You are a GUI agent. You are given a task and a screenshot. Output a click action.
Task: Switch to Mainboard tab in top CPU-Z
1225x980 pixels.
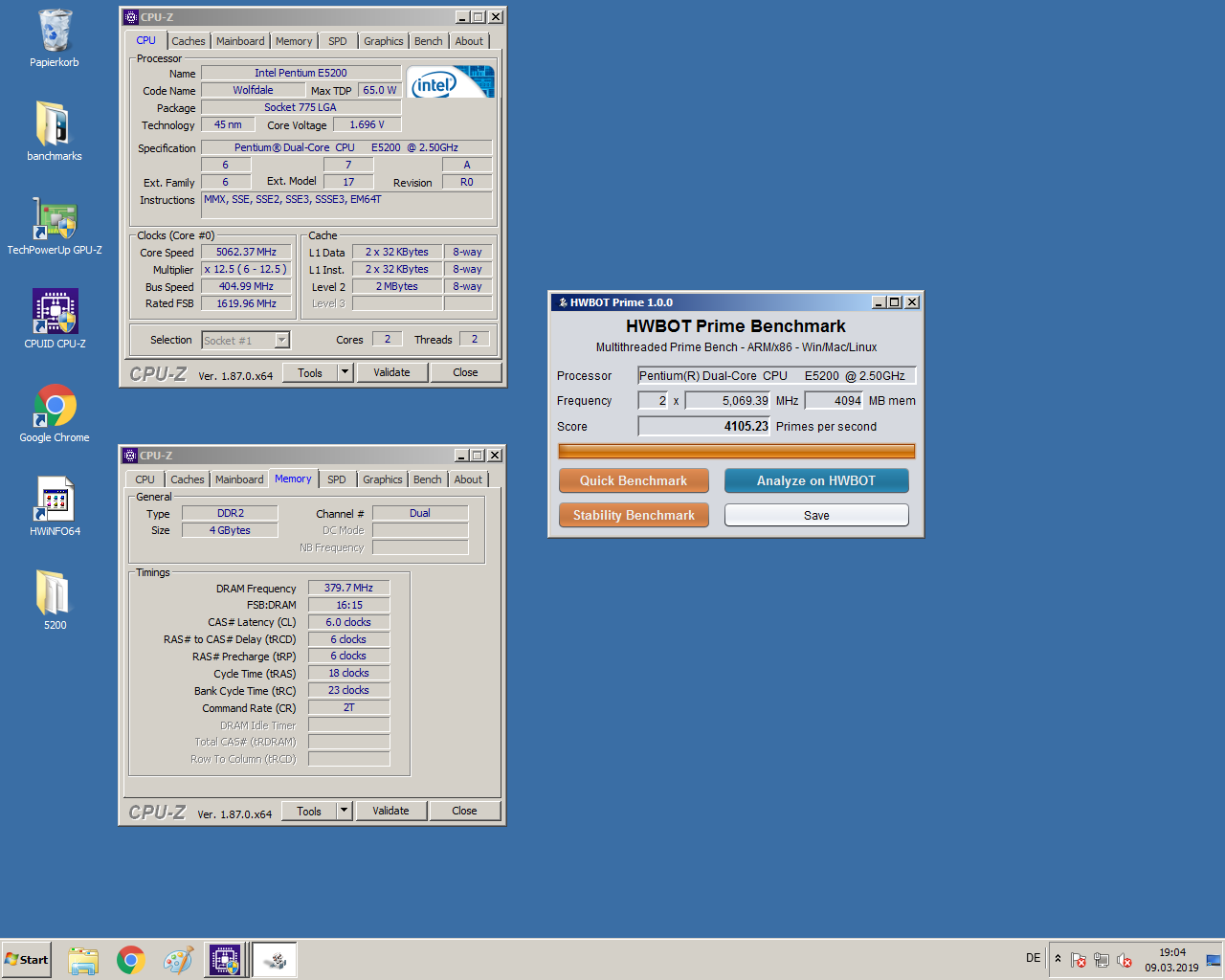click(240, 41)
